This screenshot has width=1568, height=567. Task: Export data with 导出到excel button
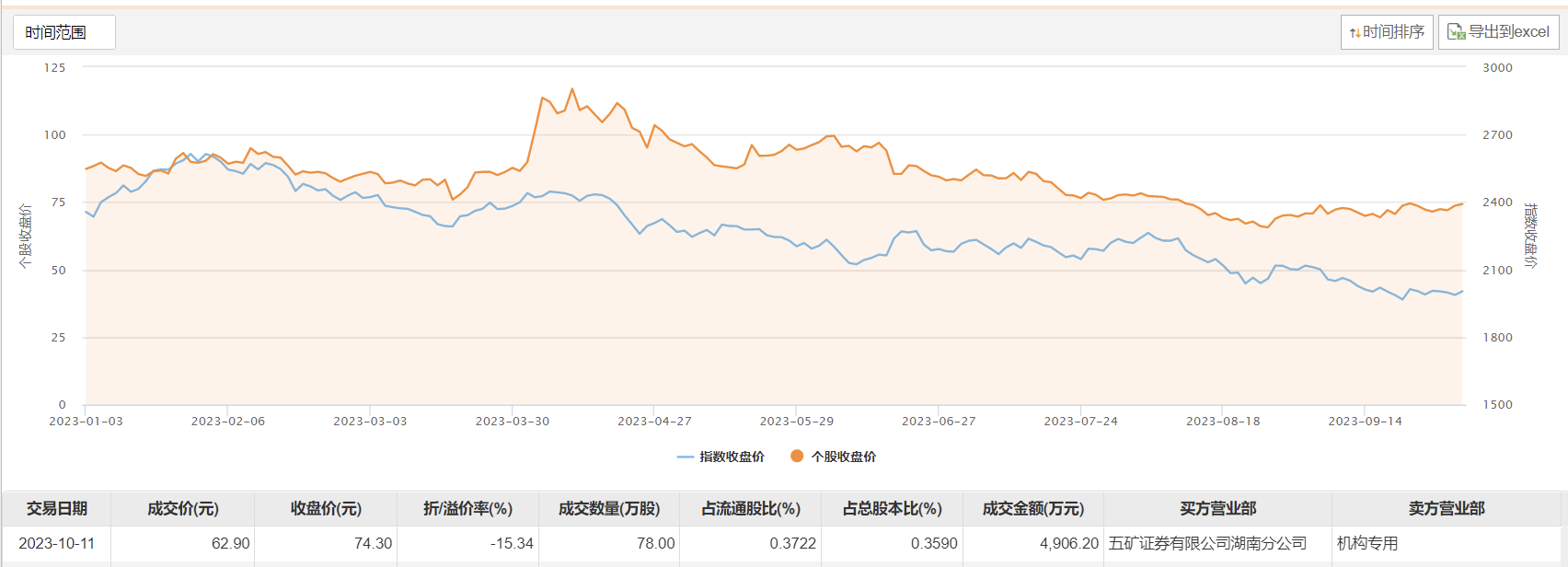pyautogui.click(x=1498, y=32)
